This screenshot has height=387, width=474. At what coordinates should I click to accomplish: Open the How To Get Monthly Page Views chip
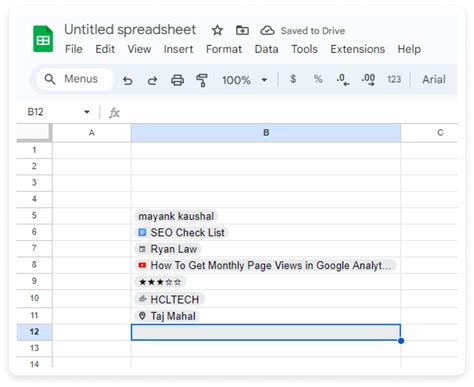pyautogui.click(x=265, y=265)
